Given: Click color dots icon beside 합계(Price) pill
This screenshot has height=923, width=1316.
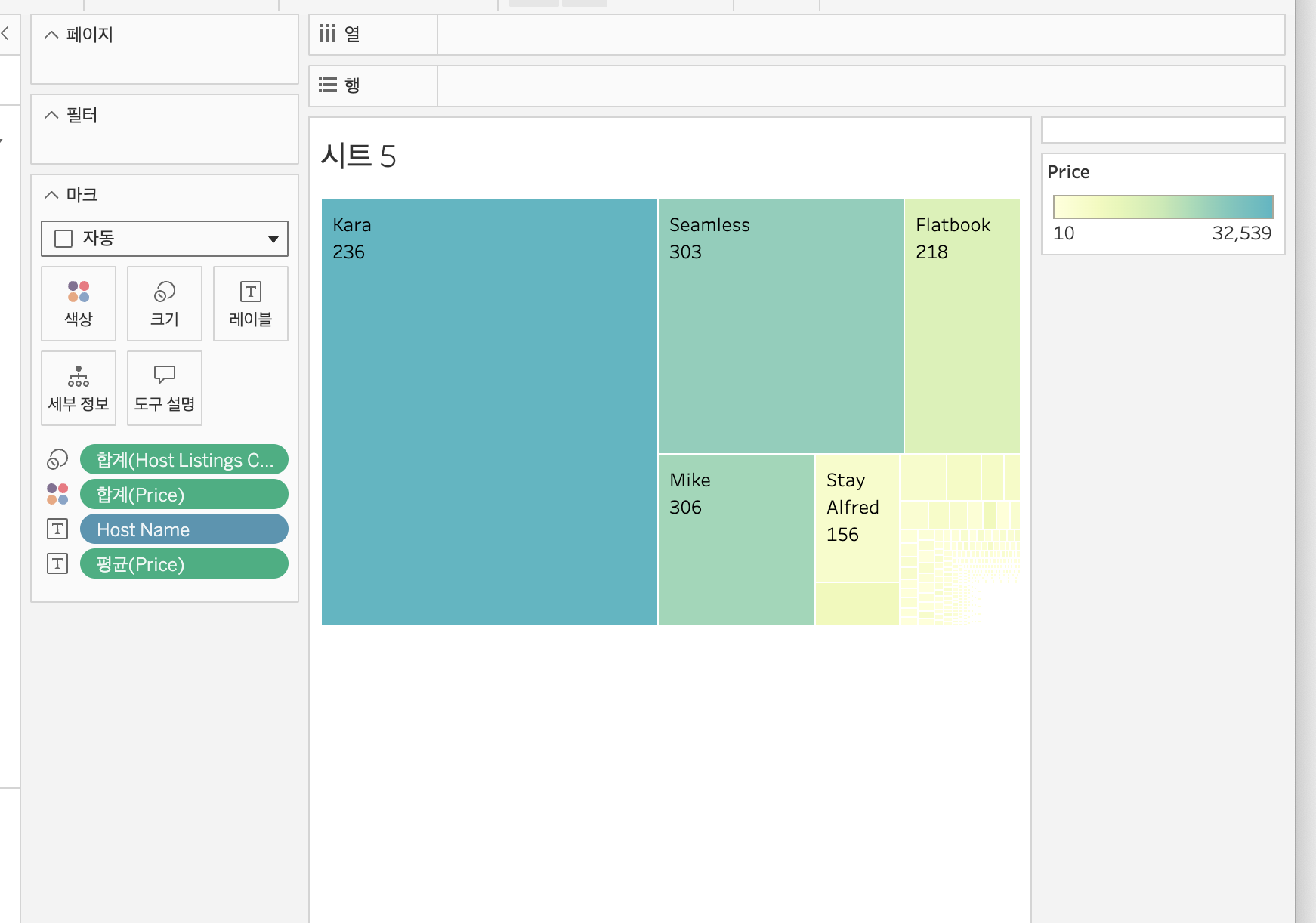Looking at the screenshot, I should click(57, 494).
